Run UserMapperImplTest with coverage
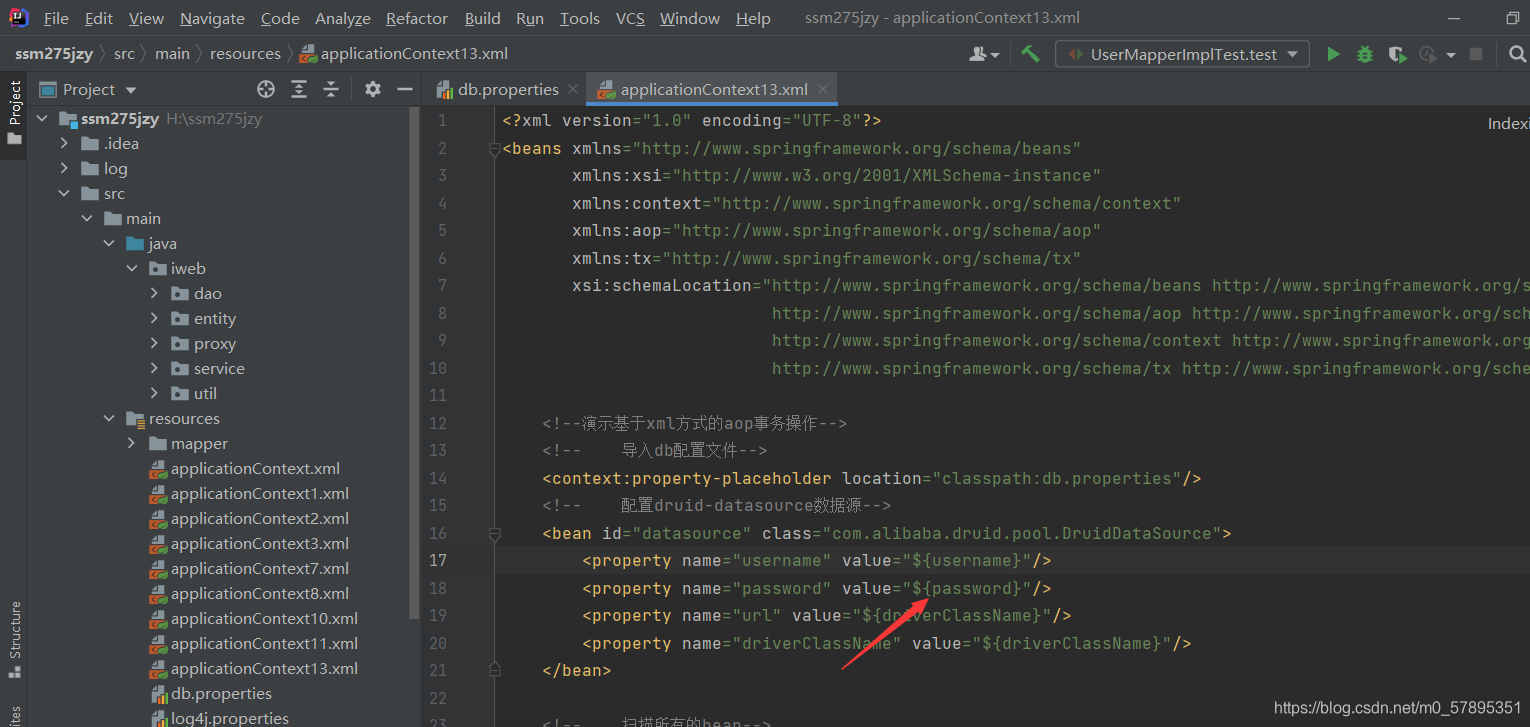 (1396, 54)
